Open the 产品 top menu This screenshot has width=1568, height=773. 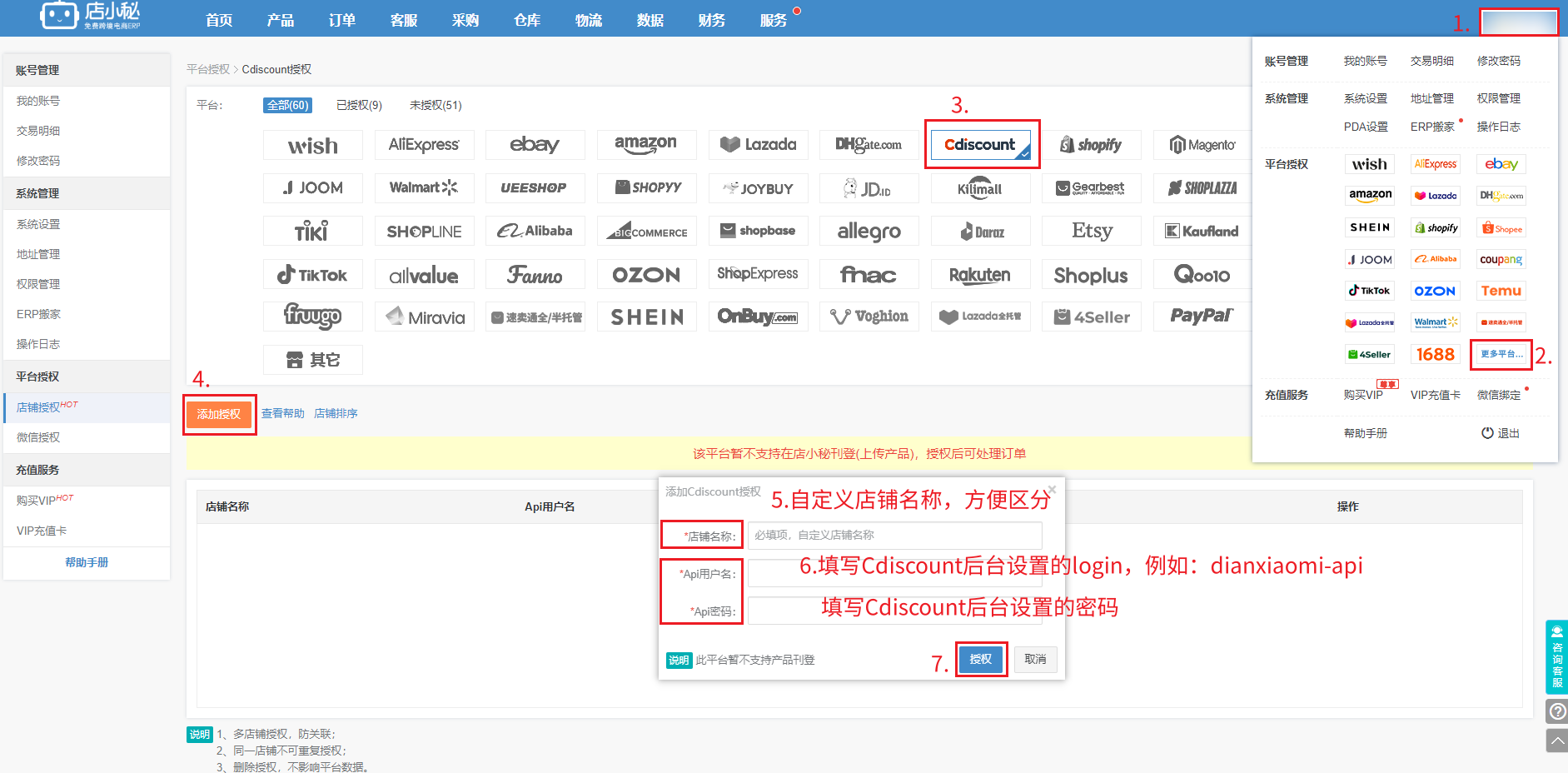tap(281, 20)
